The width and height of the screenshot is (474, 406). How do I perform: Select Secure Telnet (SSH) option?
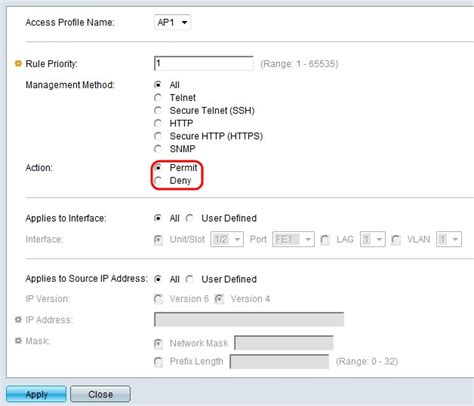click(158, 110)
